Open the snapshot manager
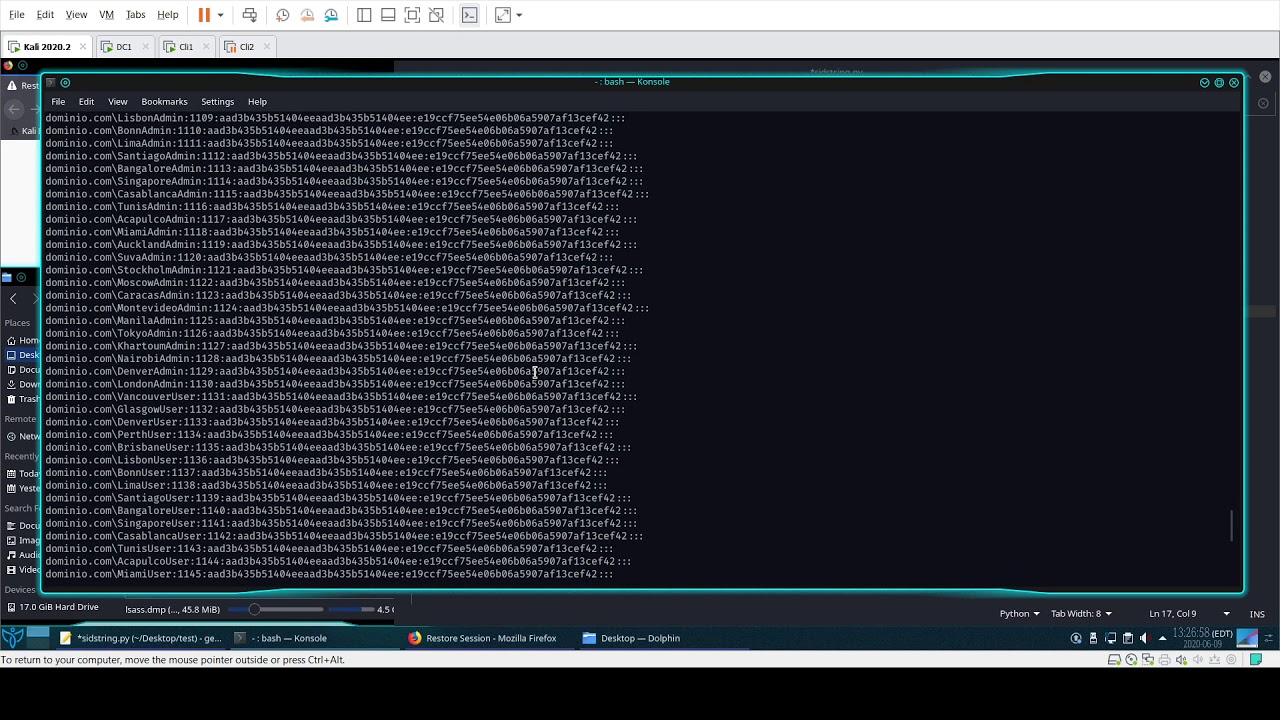The width and height of the screenshot is (1280, 720). 331,15
